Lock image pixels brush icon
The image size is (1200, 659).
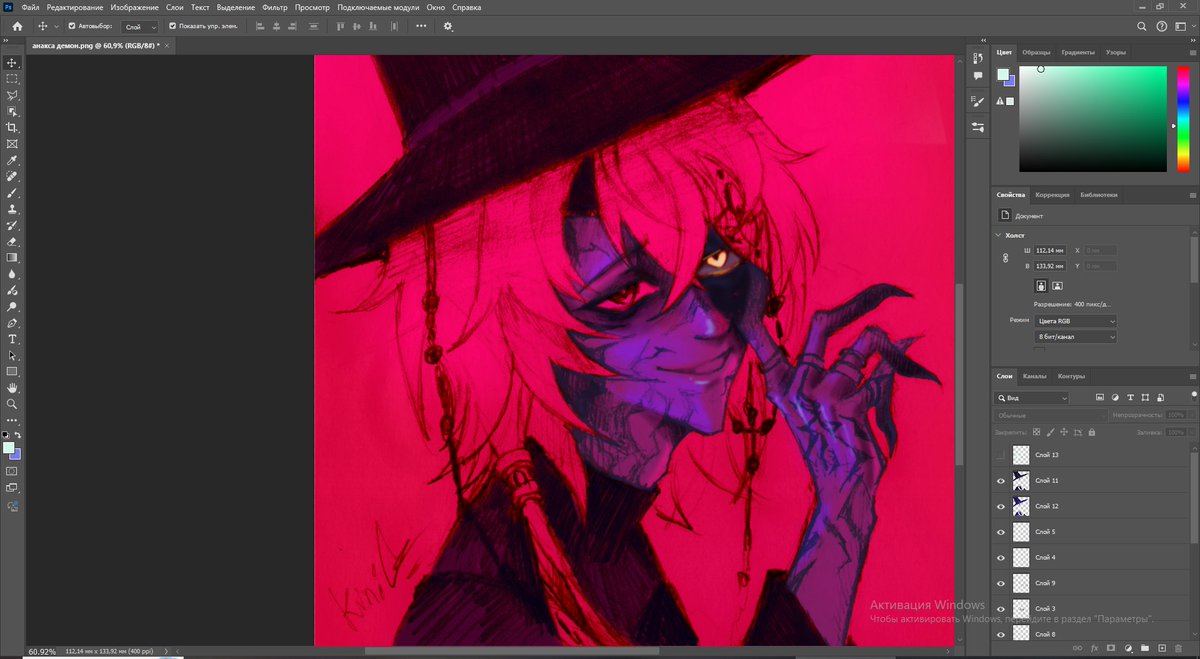click(1051, 432)
